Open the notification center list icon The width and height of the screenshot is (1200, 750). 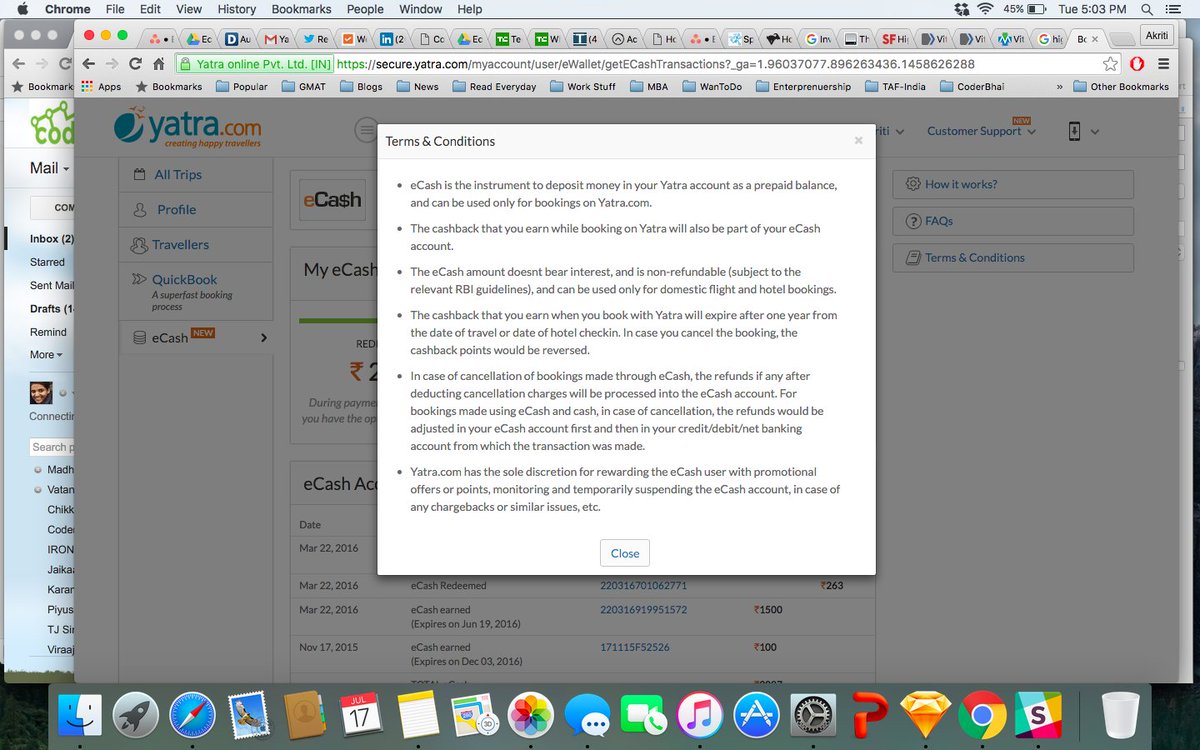tap(1176, 9)
